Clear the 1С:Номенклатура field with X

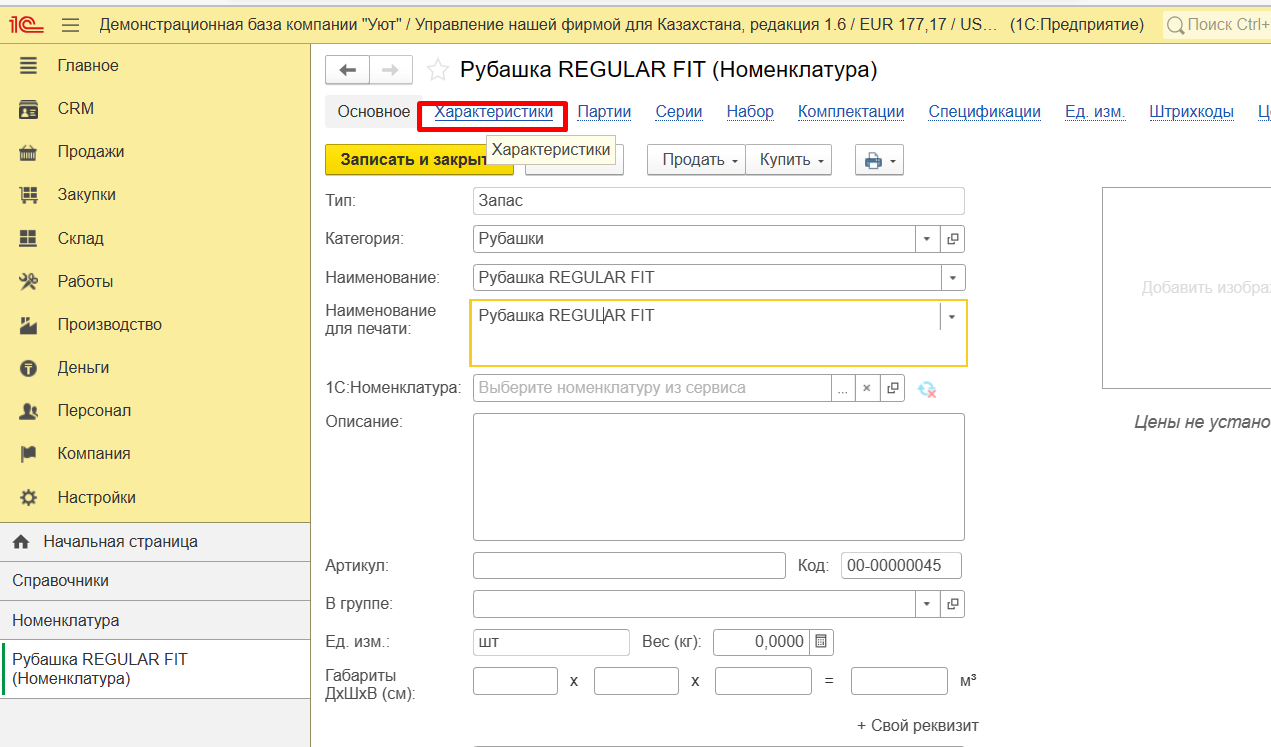coord(868,388)
